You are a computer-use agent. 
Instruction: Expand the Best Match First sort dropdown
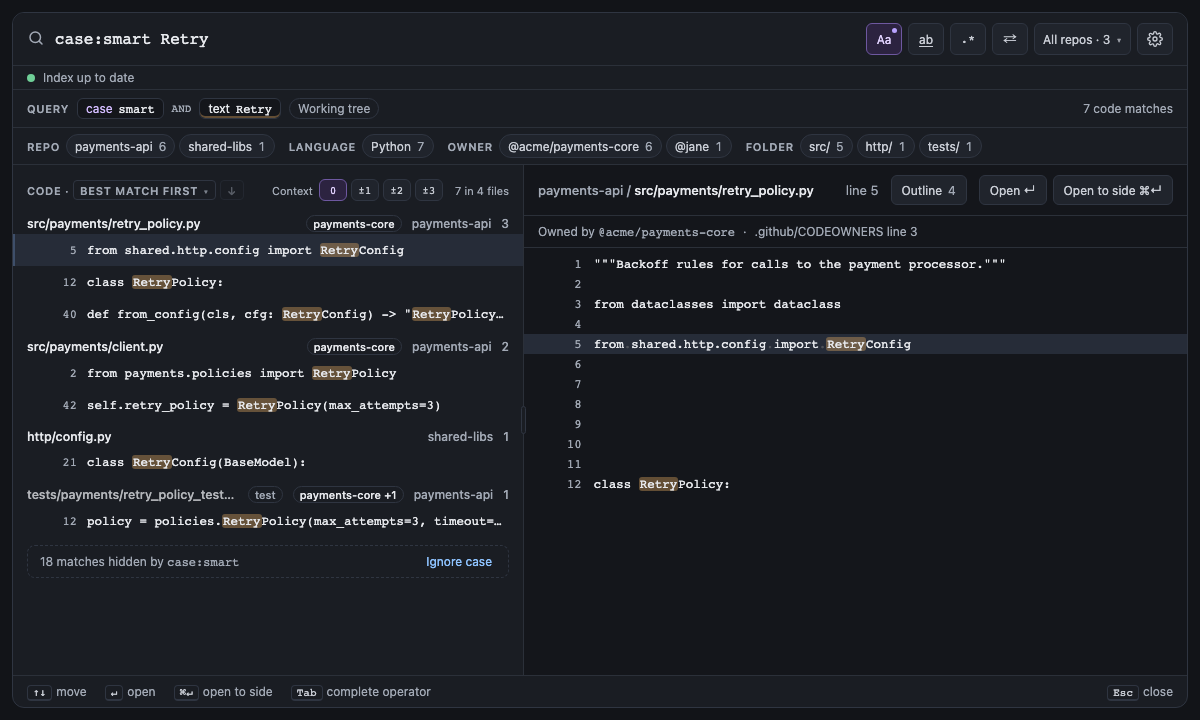144,191
